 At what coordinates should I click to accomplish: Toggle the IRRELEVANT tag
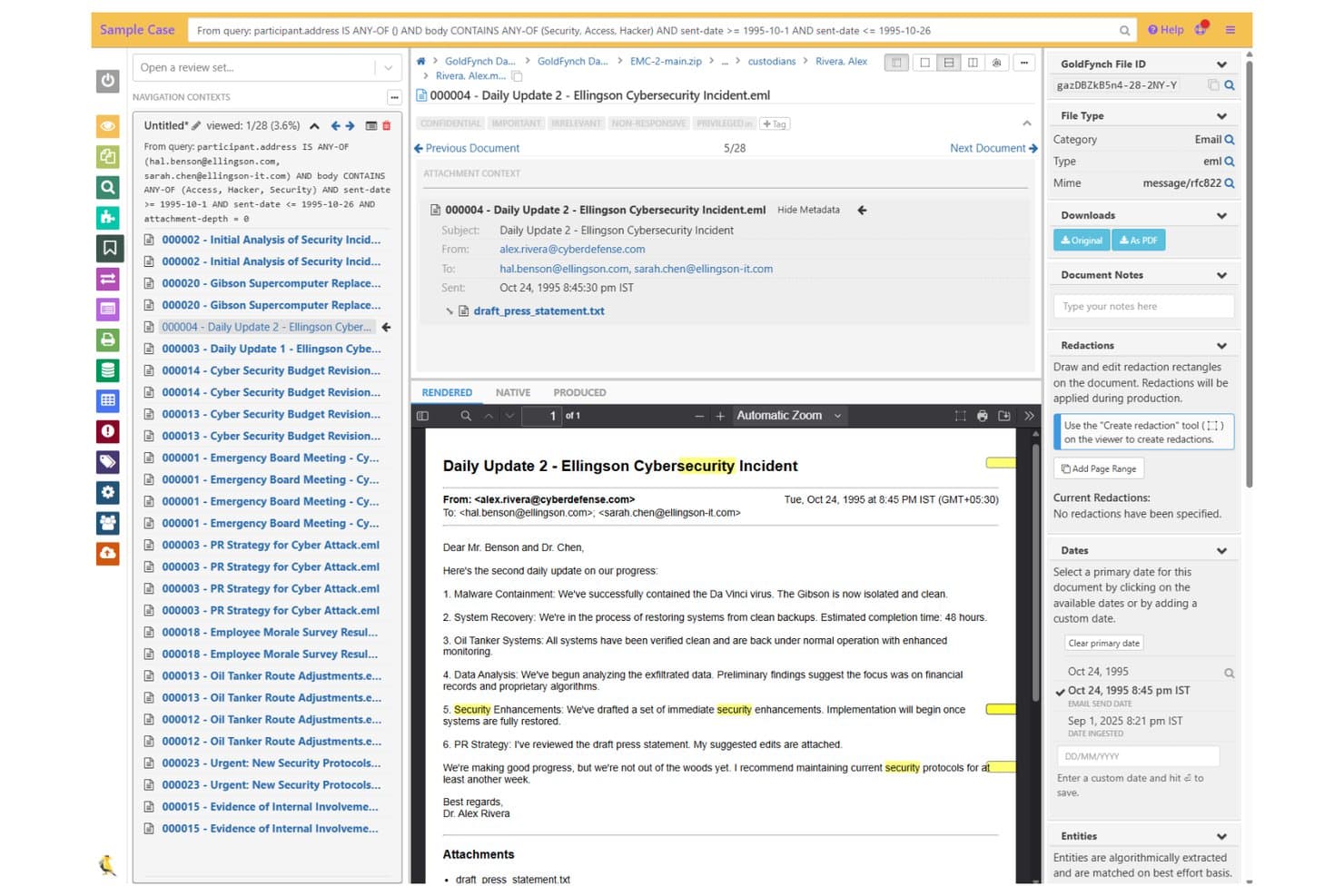(576, 123)
